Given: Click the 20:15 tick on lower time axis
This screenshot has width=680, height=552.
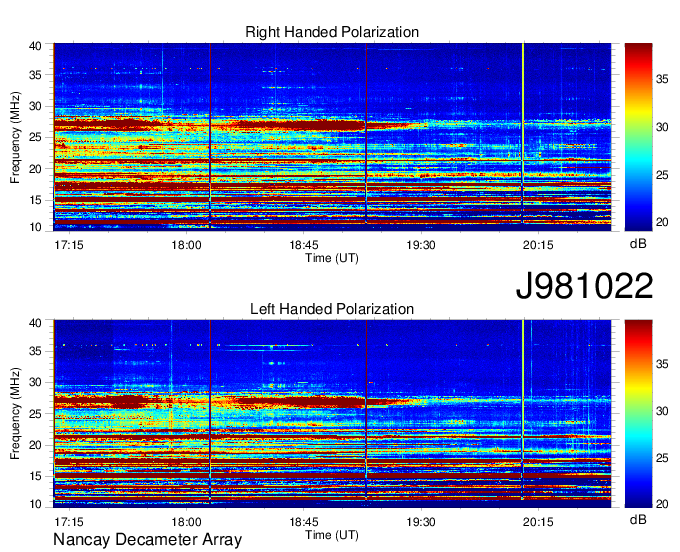Looking at the screenshot, I should 538,522.
